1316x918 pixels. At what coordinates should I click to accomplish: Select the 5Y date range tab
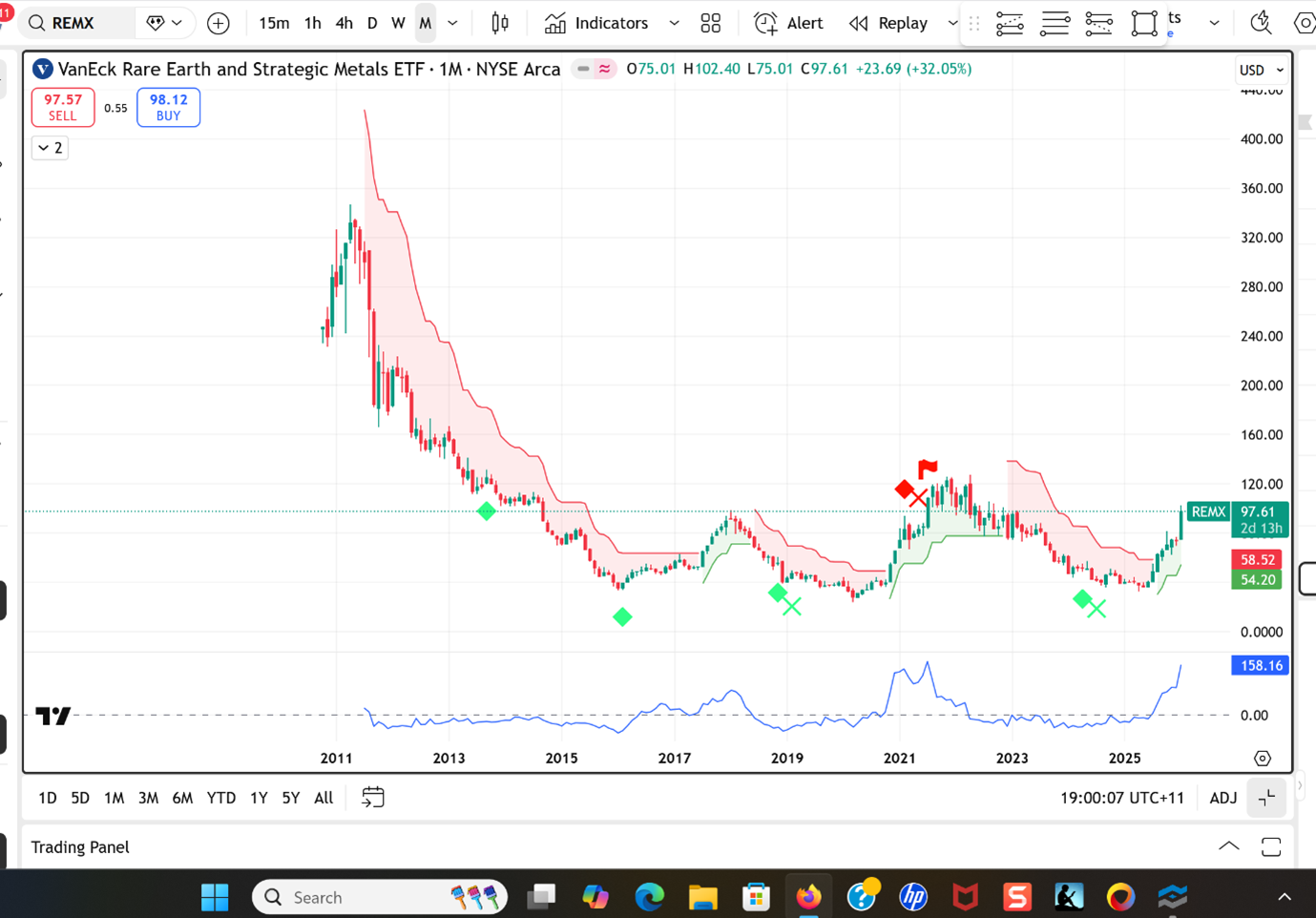291,798
